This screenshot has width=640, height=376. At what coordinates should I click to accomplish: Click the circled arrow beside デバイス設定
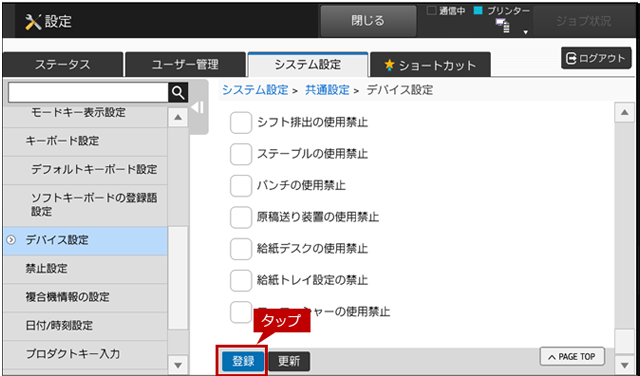point(11,240)
